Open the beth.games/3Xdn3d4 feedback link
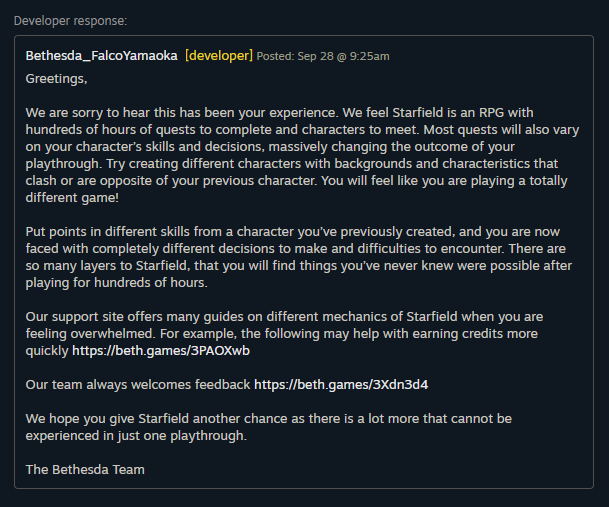 [x=341, y=385]
